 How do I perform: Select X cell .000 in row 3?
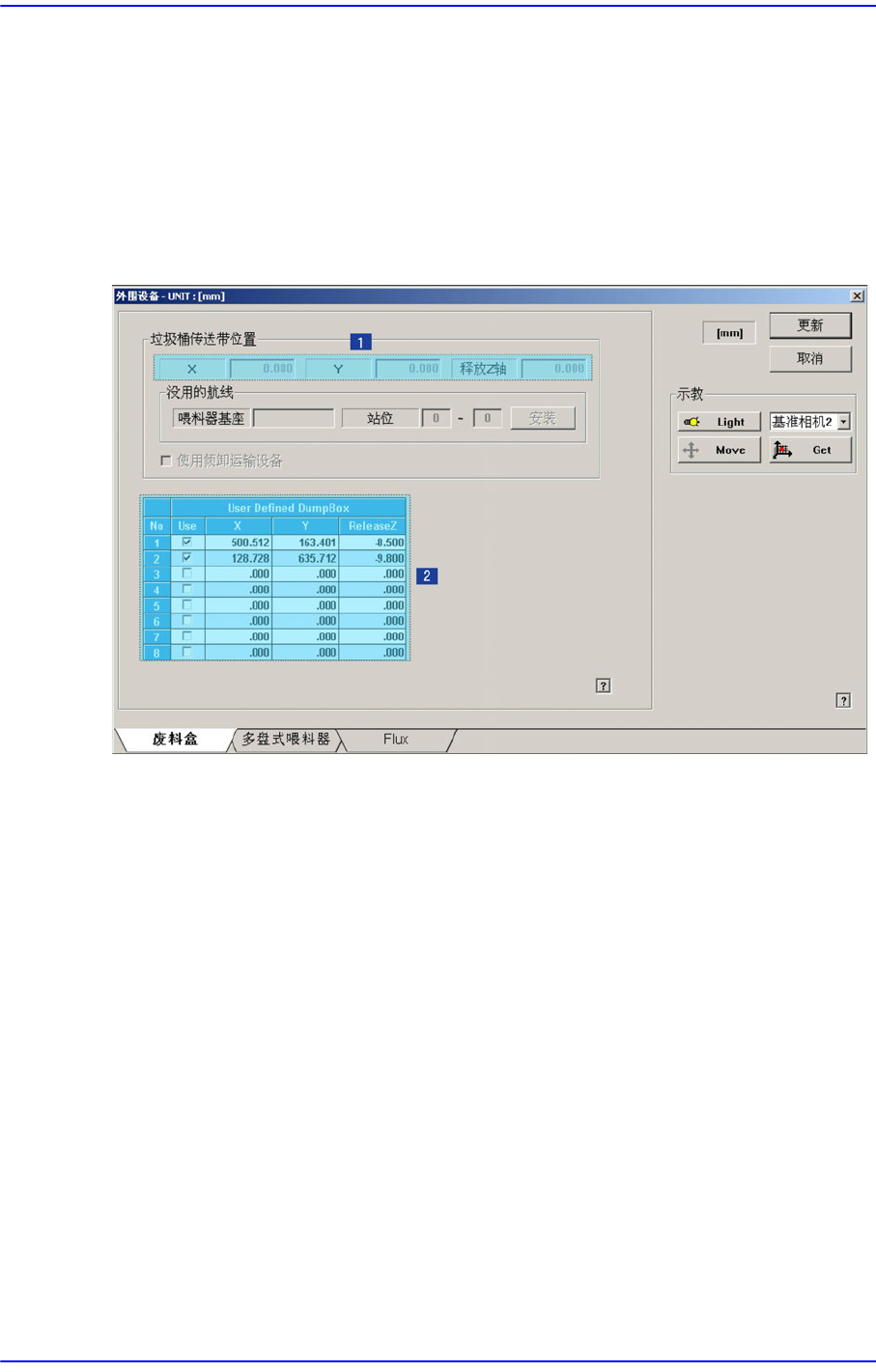point(238,574)
